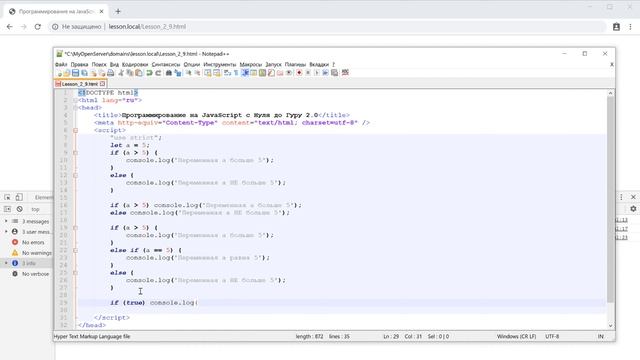Viewport: 640px width, 360px height.
Task: Click the Zoom Out toolbar icon
Action: coord(197,73)
